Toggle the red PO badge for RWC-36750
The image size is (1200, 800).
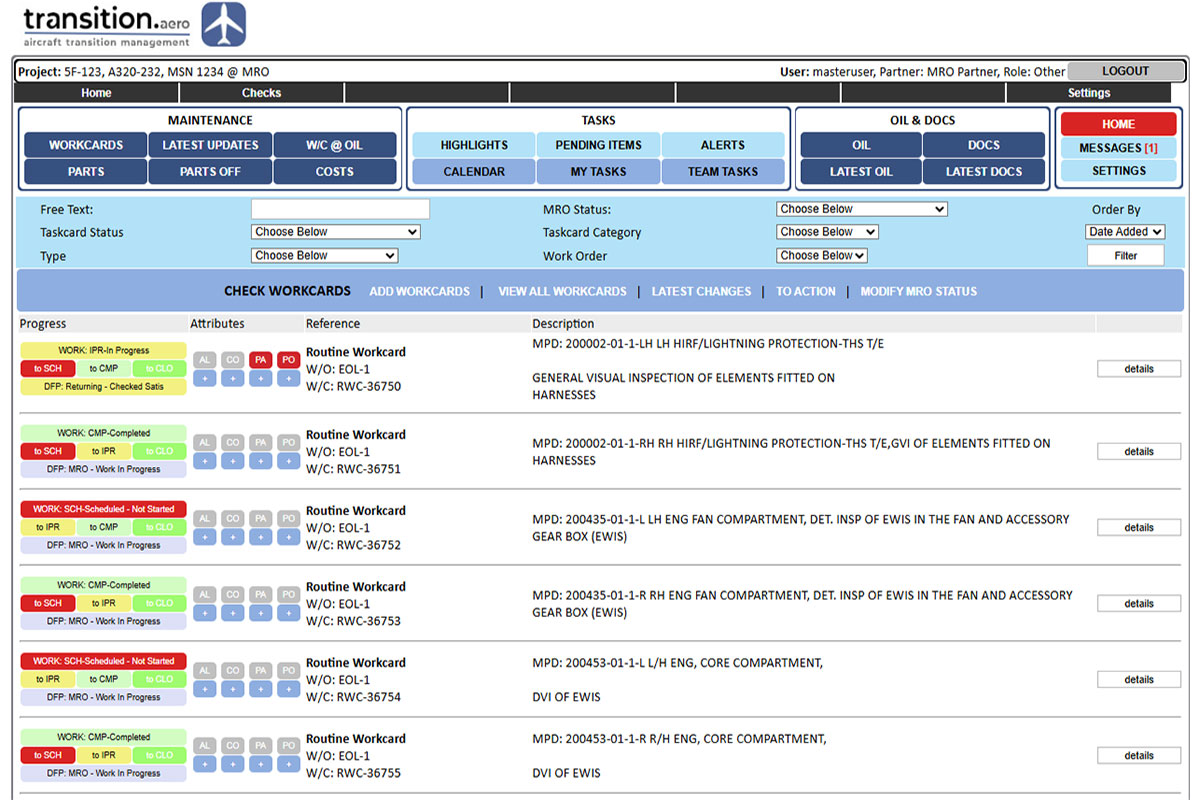pyautogui.click(x=288, y=360)
